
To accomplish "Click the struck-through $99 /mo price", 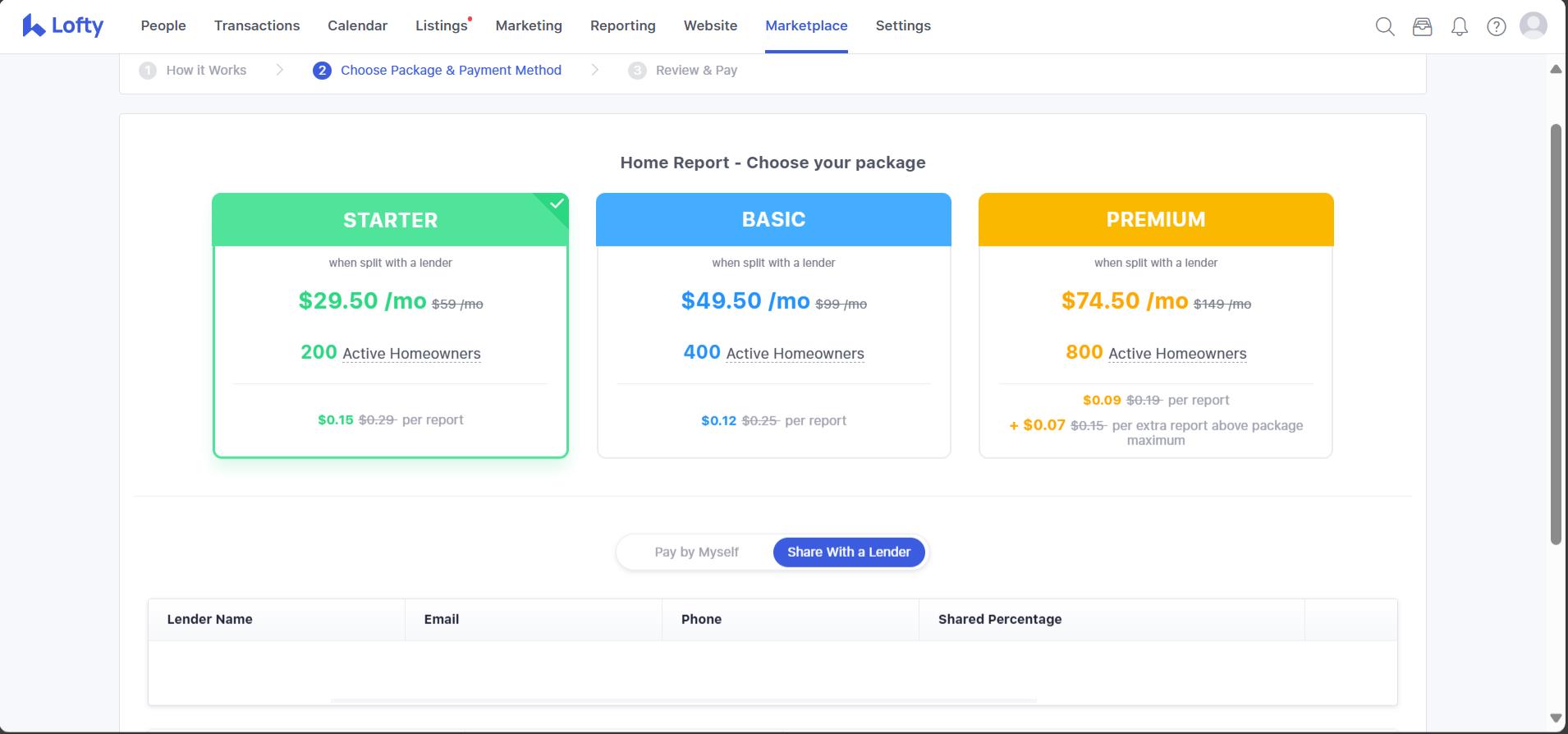I will (x=841, y=305).
